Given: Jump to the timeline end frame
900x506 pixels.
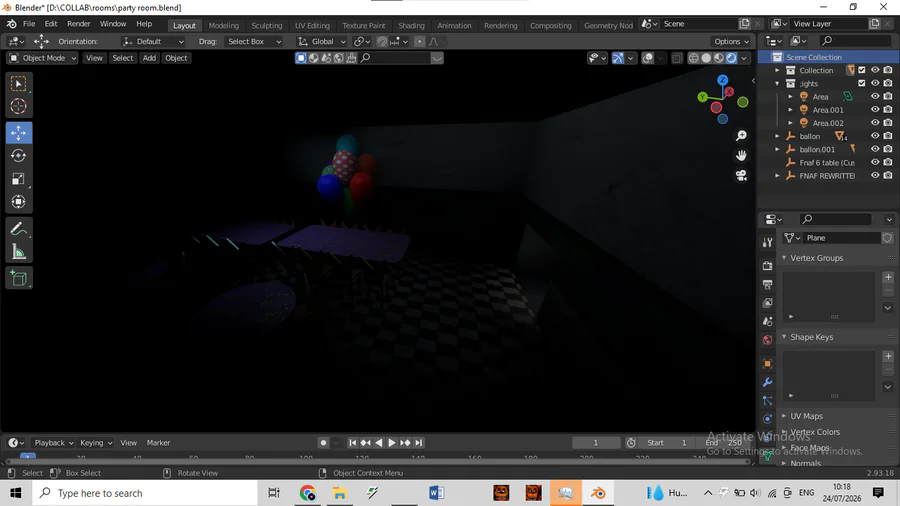Looking at the screenshot, I should (418, 443).
